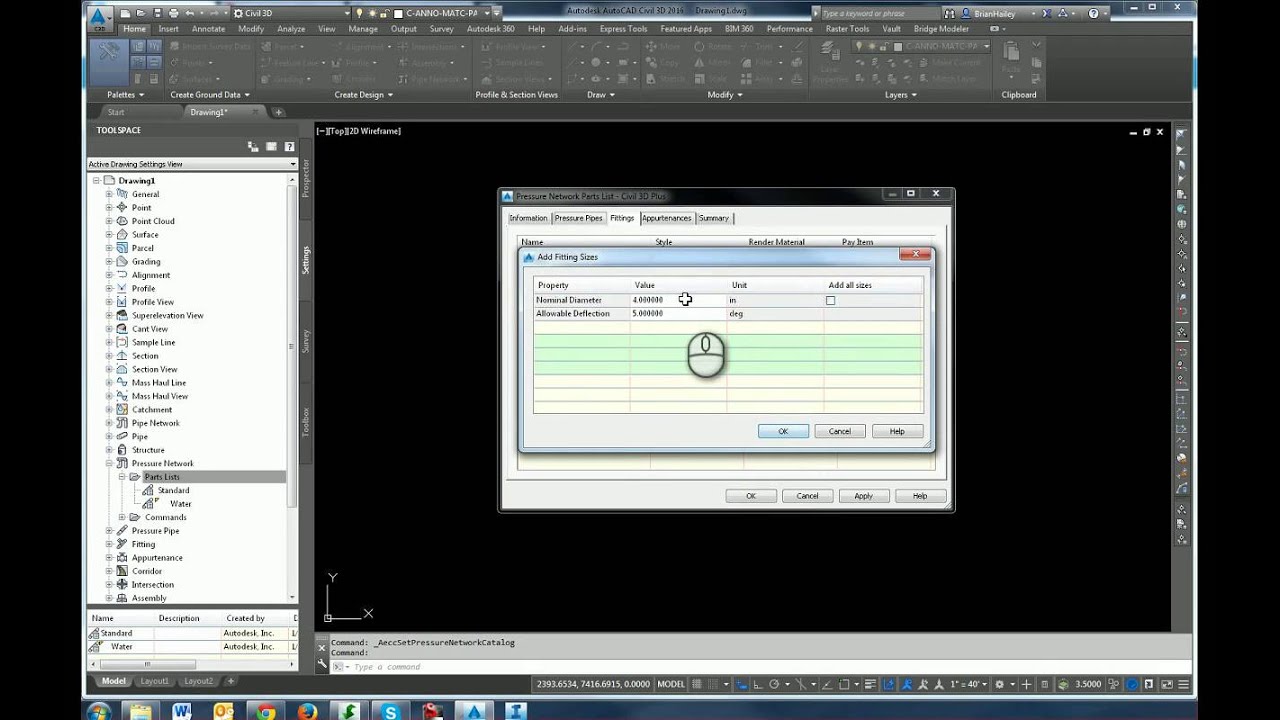Open Word from the Windows taskbar
Viewport: 1280px width, 720px height.
[182, 711]
